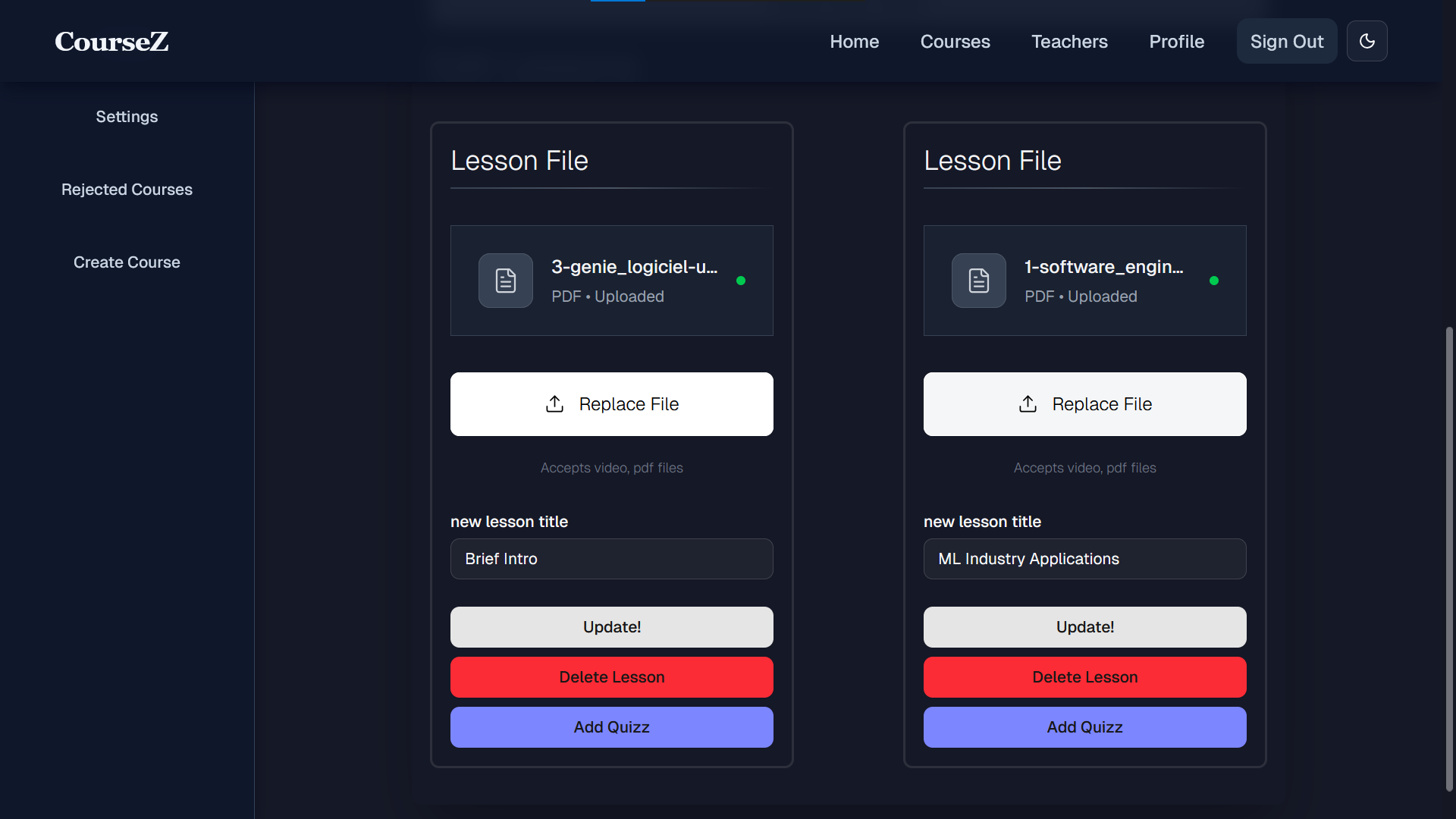The image size is (1456, 819).
Task: Delete the ML Industry Applications lesson
Action: pos(1085,677)
